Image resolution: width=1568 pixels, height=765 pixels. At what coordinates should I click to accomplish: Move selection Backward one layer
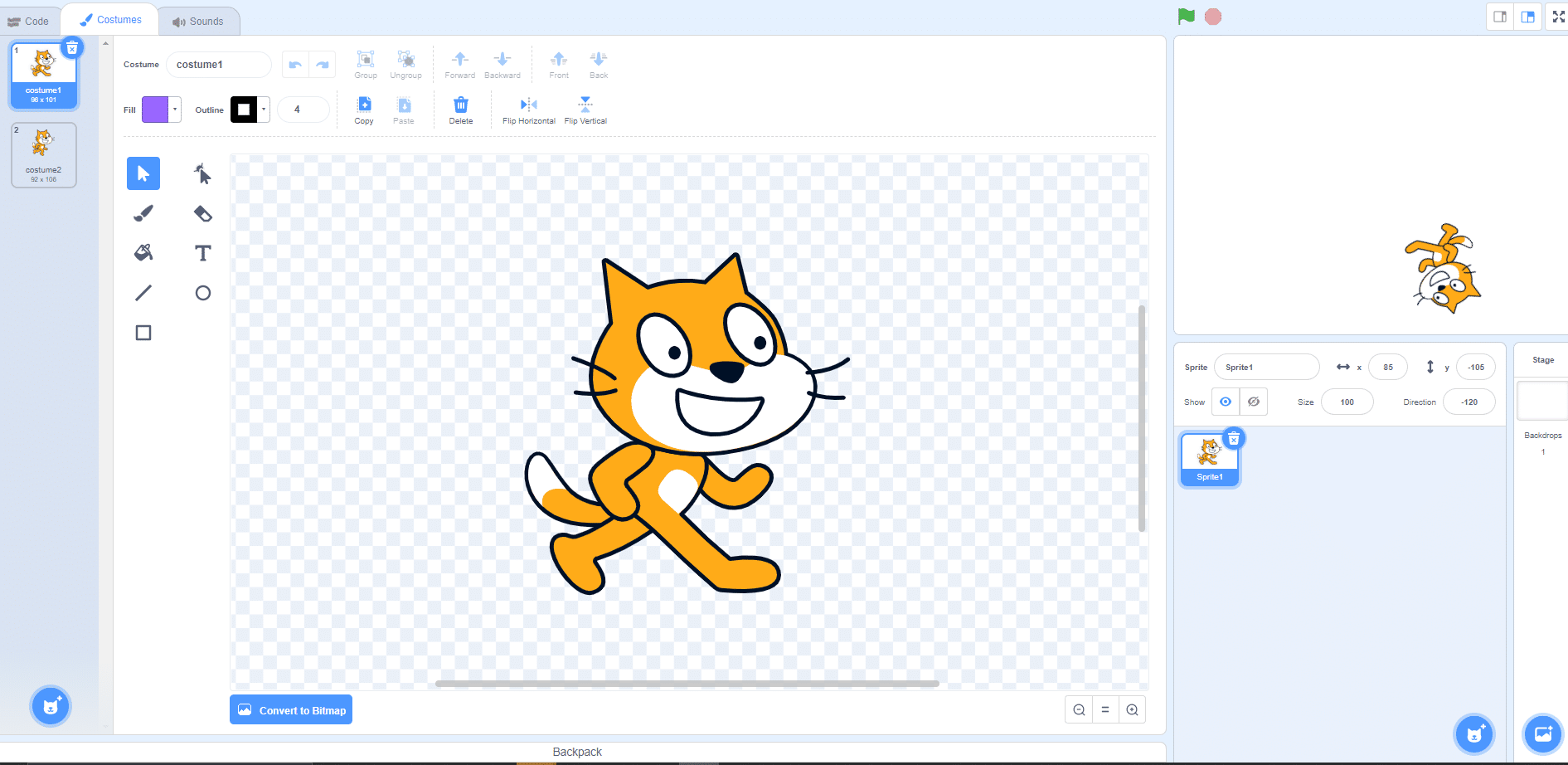(502, 64)
